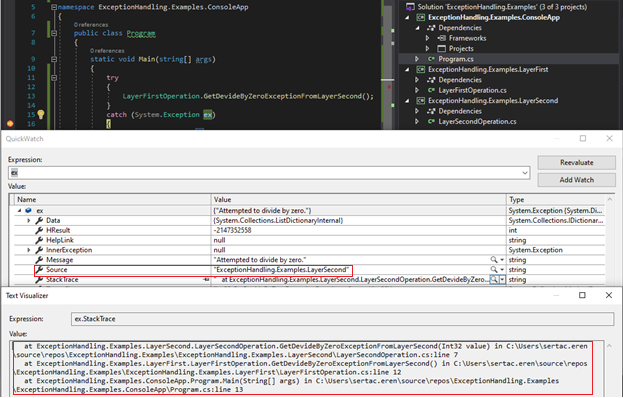Click the Name column header
The width and height of the screenshot is (623, 398).
113,200
